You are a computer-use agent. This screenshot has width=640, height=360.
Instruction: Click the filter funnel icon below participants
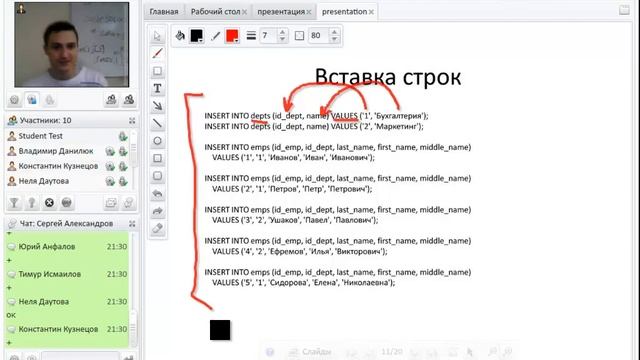(14, 202)
